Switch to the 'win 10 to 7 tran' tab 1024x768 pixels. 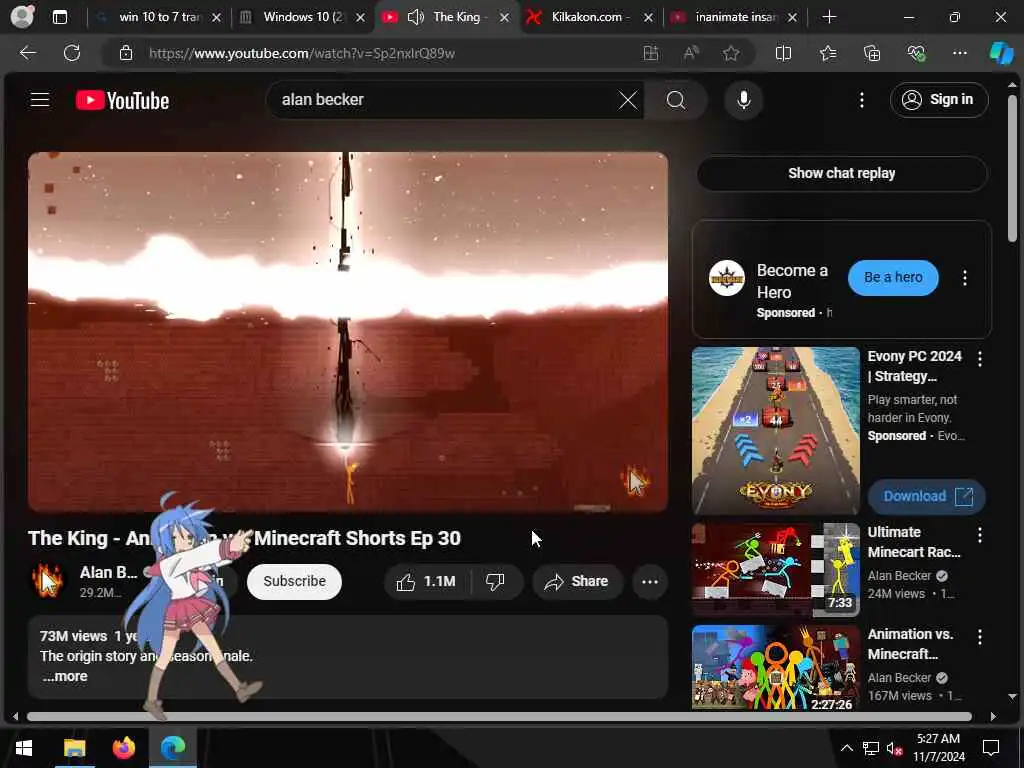(161, 17)
